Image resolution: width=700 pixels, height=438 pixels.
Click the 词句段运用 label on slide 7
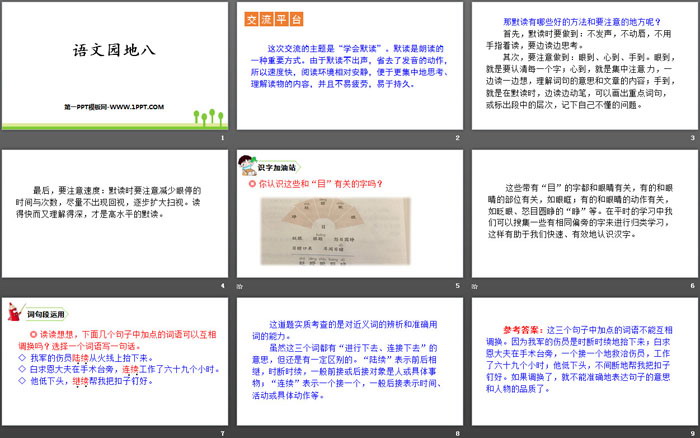(45, 314)
